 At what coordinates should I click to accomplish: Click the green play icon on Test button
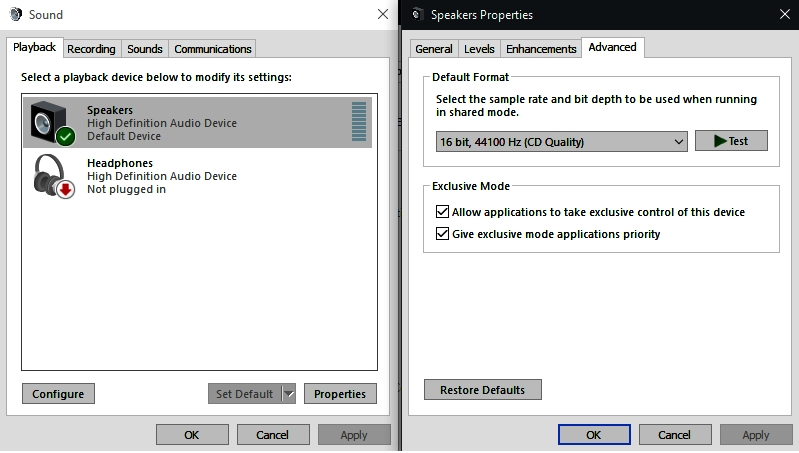[x=720, y=141]
